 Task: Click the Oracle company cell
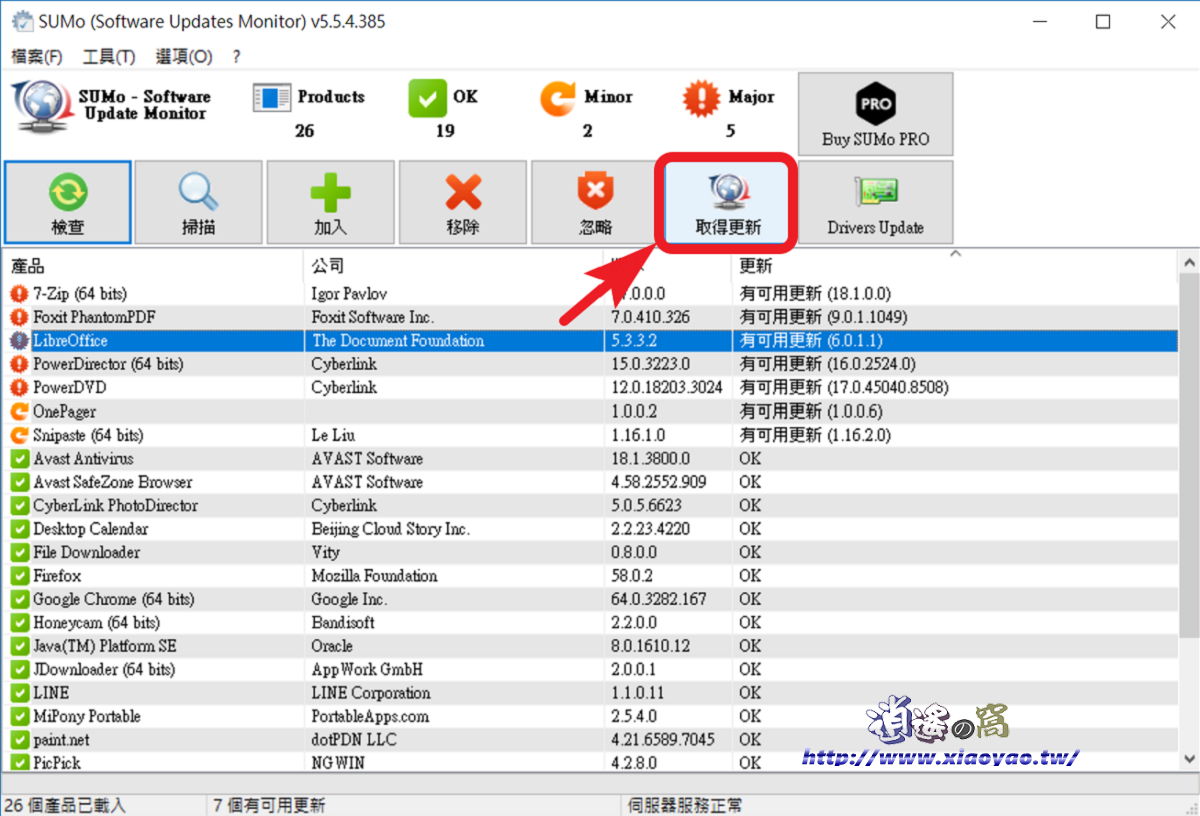[332, 646]
